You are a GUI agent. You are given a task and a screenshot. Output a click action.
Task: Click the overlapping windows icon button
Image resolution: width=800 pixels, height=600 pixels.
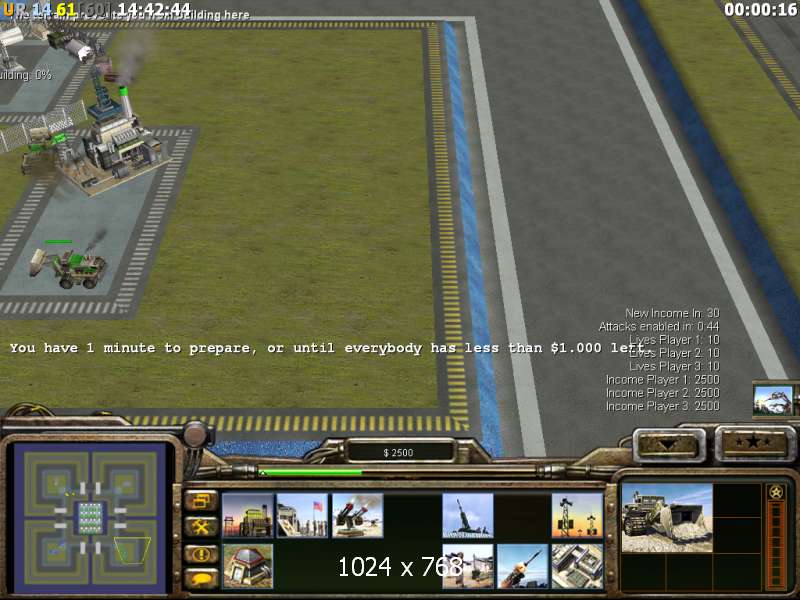coord(202,501)
